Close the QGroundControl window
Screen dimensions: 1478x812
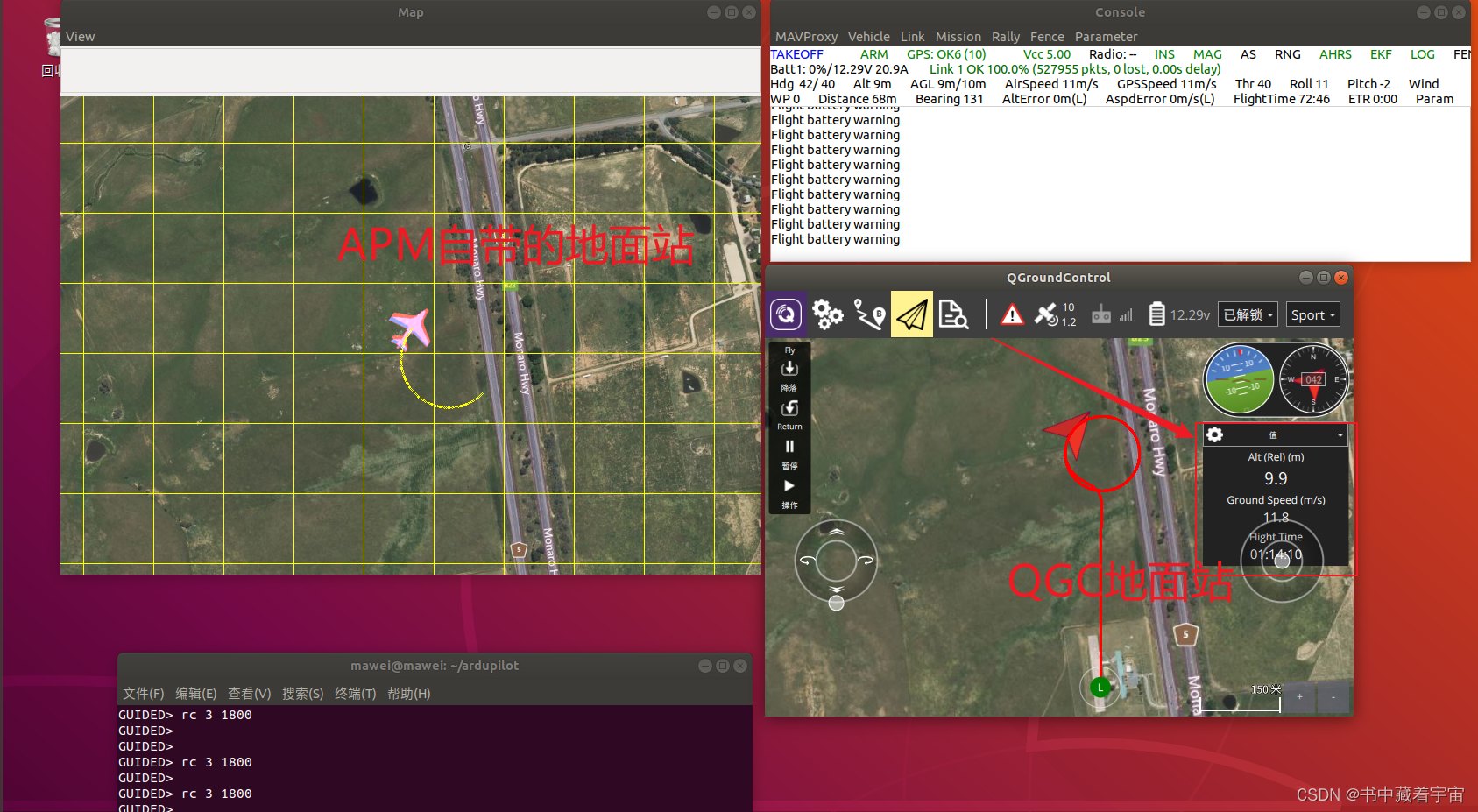[x=1340, y=277]
